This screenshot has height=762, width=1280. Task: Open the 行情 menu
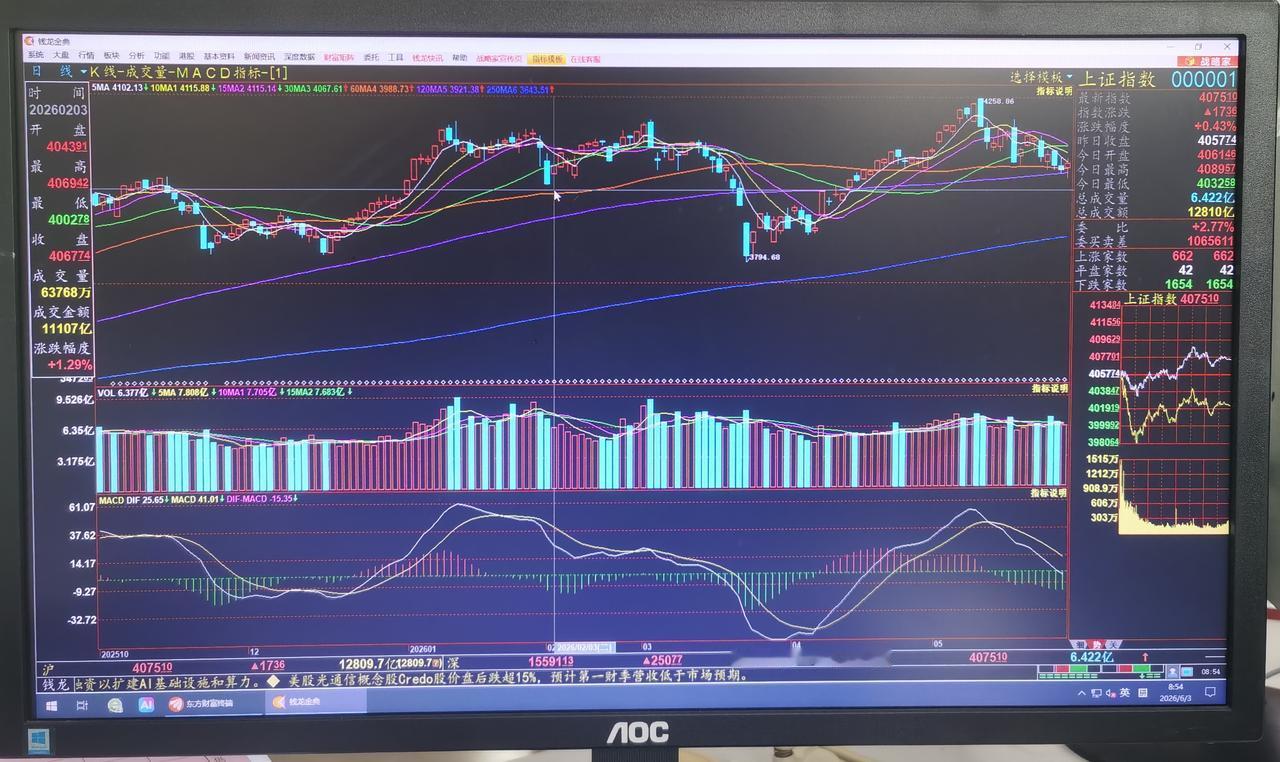(x=86, y=57)
